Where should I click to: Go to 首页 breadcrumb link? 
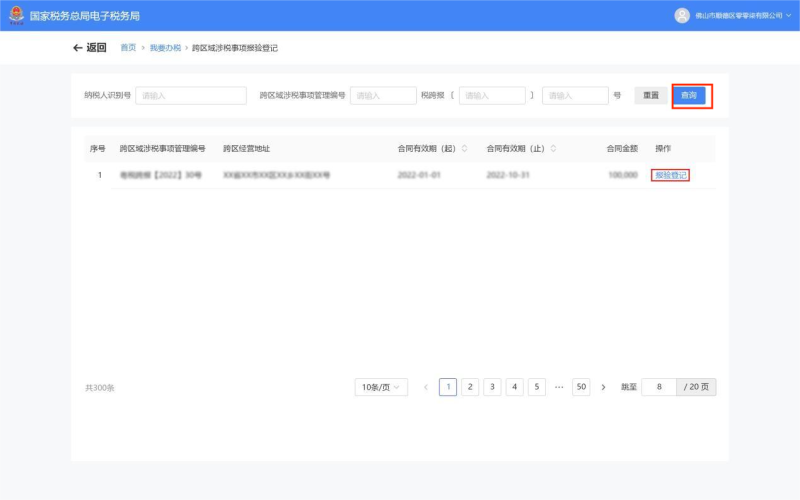pyautogui.click(x=128, y=48)
